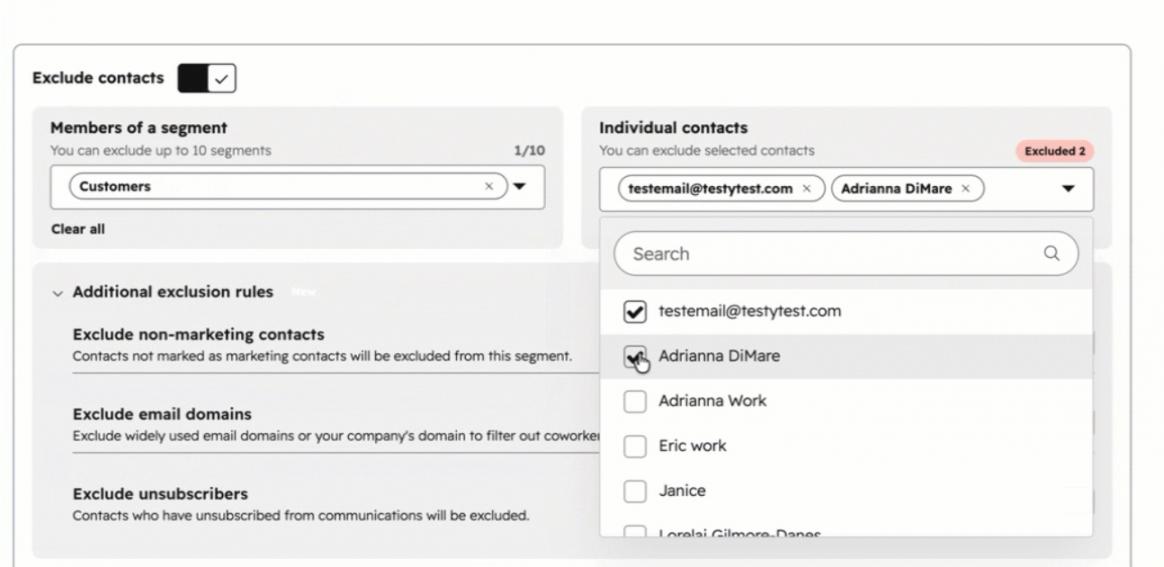Check the Adrianna Work checkbox

point(635,402)
